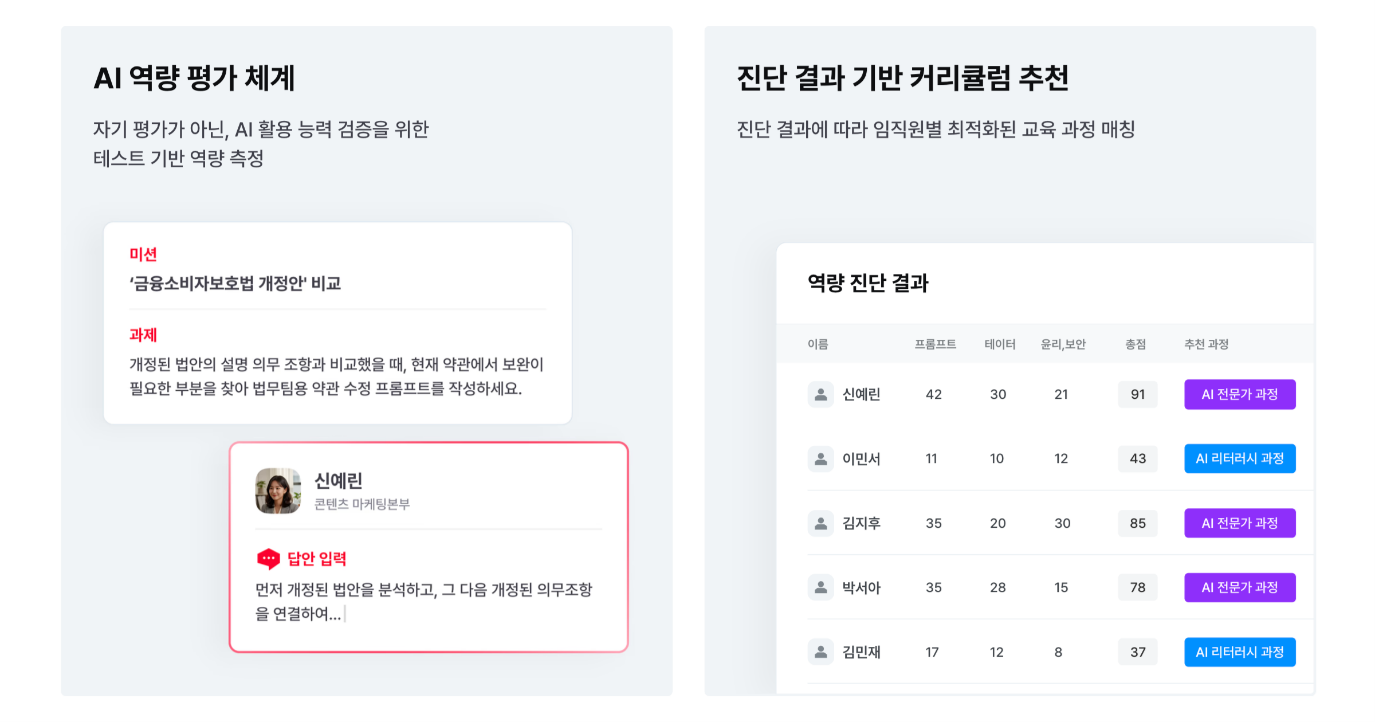
Task: Open the AI 전문가 과정 for 신예린
Action: [1240, 394]
